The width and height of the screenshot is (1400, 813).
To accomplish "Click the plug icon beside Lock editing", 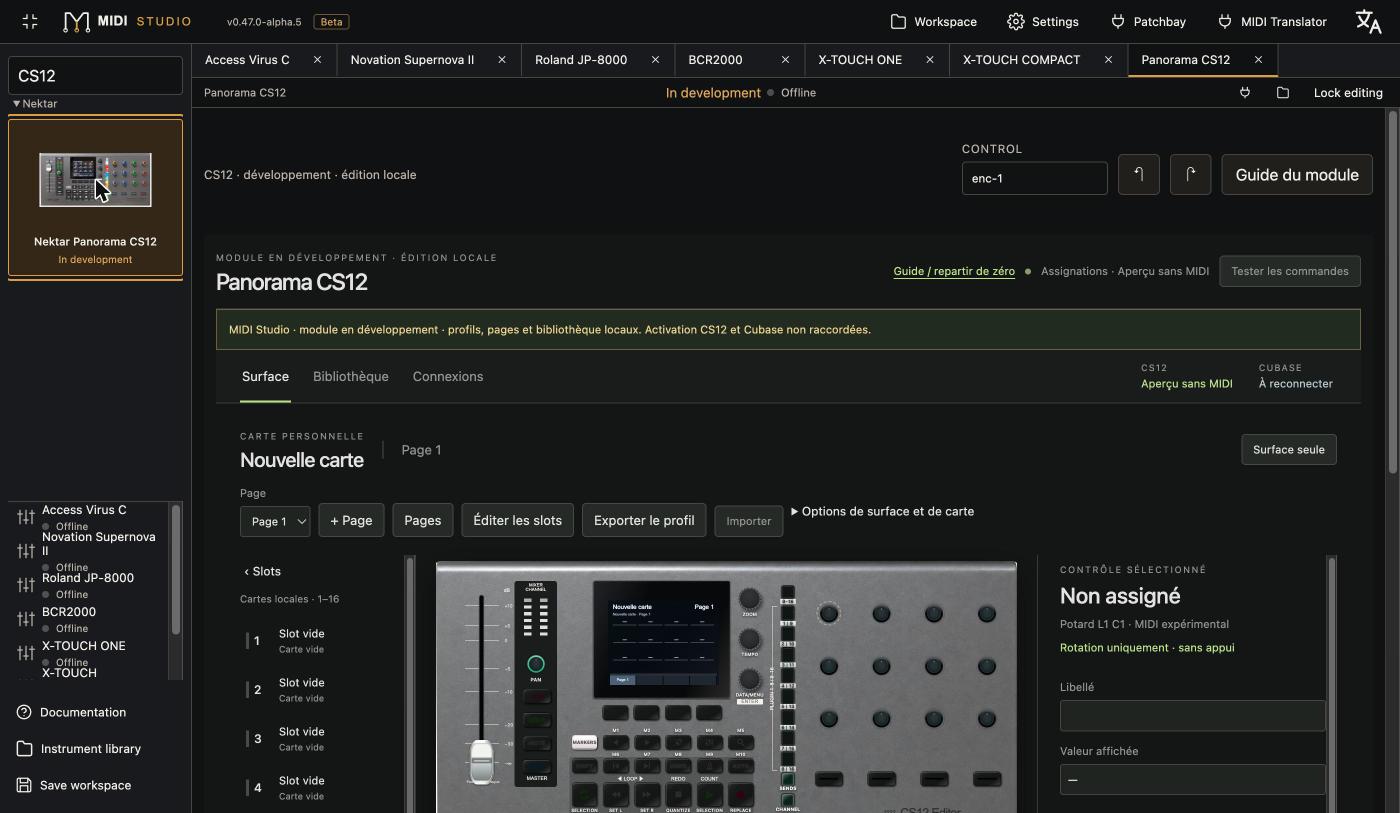I will tap(1245, 93).
